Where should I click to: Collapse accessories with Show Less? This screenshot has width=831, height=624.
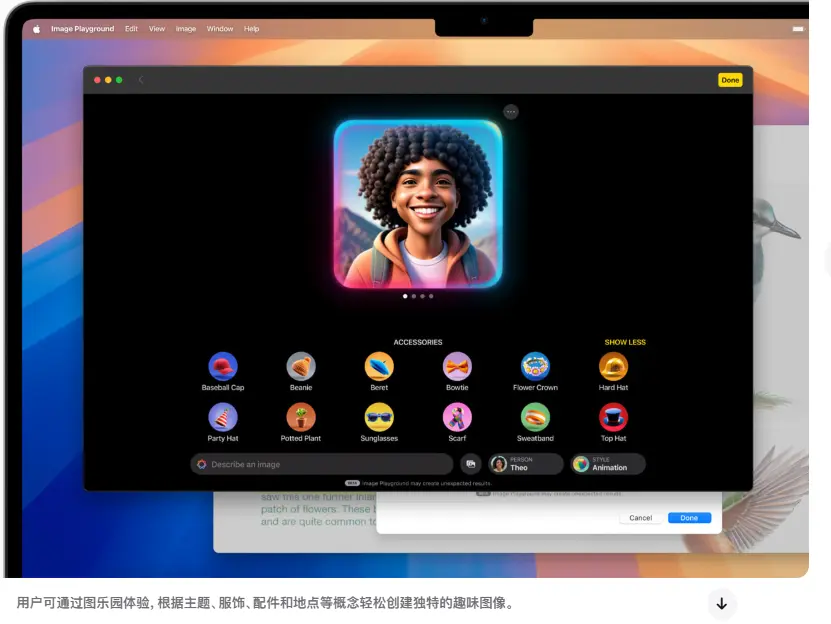[625, 342]
